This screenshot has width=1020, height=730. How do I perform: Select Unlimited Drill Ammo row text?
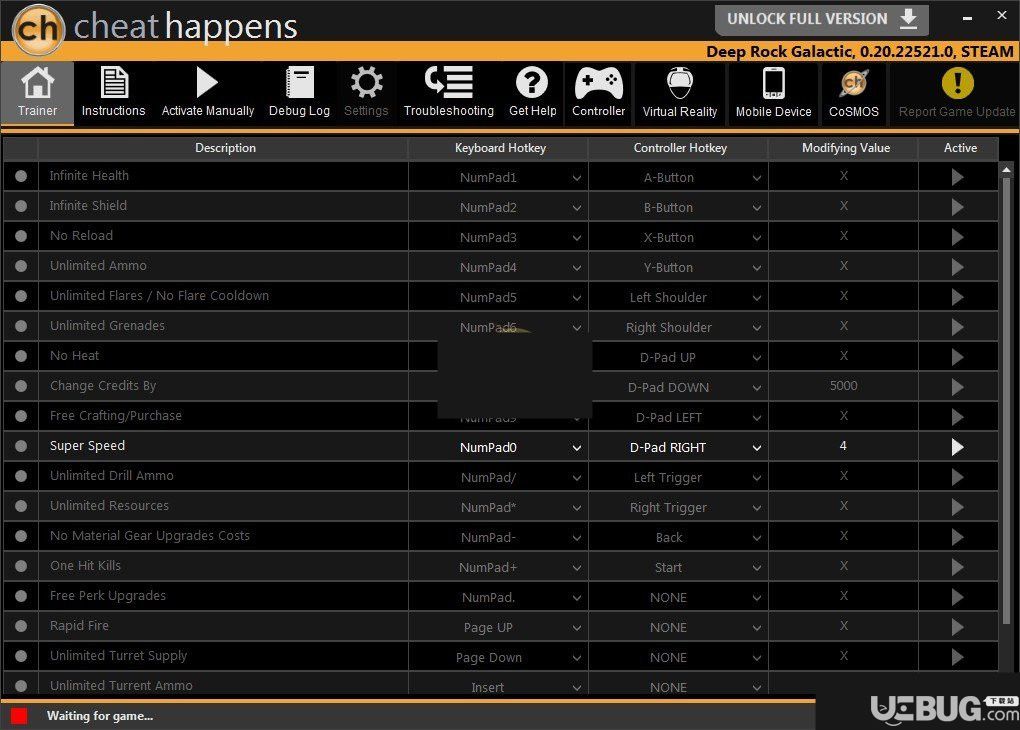coord(112,475)
